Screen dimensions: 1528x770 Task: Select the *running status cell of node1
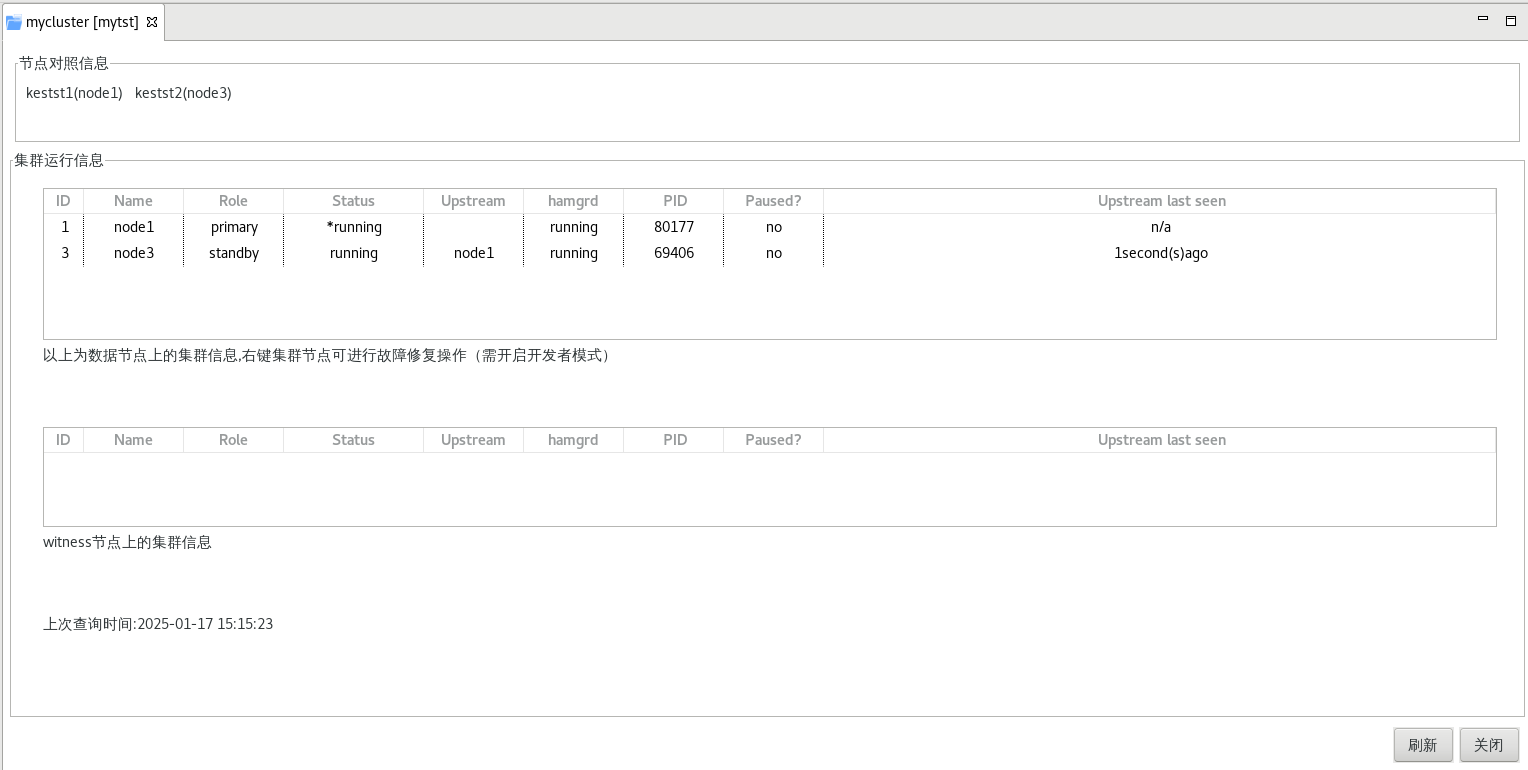coord(354,227)
